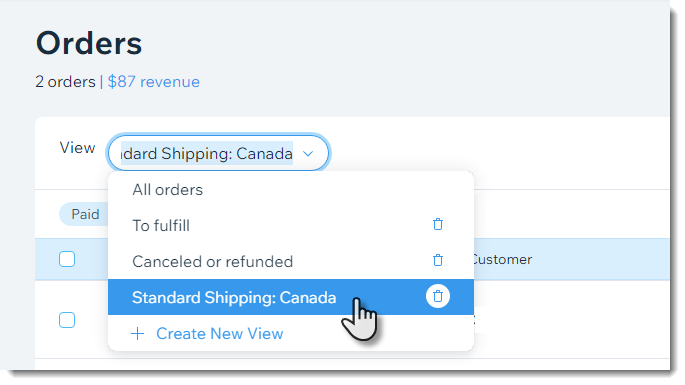
Task: Check the first order row's checkbox
Action: (67, 320)
